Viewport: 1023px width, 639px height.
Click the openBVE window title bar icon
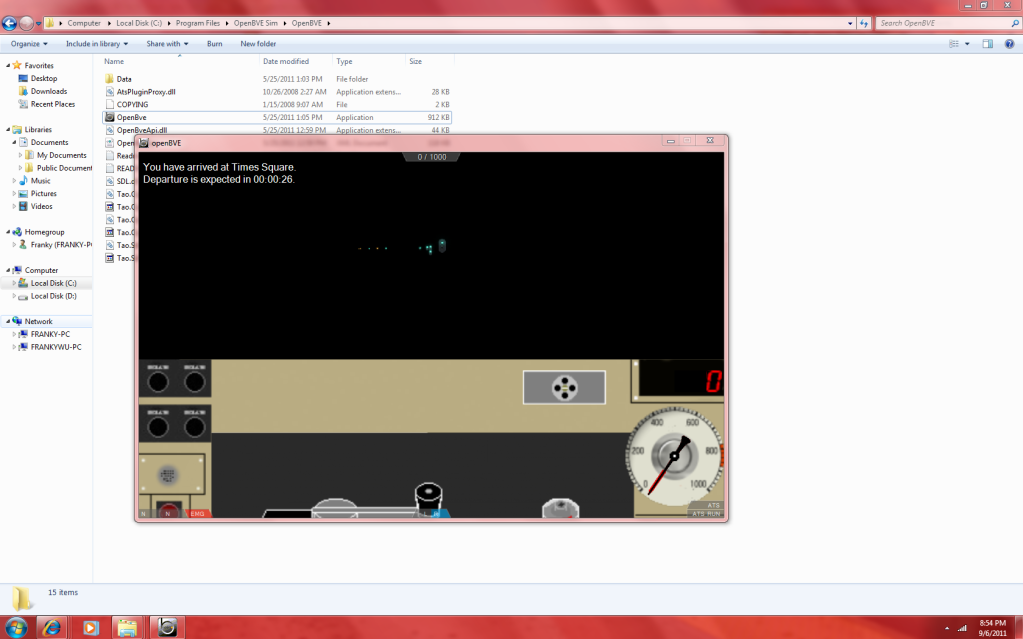[x=144, y=143]
